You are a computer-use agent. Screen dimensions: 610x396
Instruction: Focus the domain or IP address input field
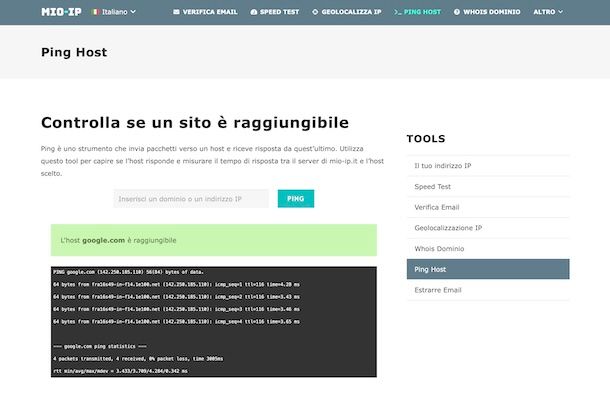click(x=191, y=199)
